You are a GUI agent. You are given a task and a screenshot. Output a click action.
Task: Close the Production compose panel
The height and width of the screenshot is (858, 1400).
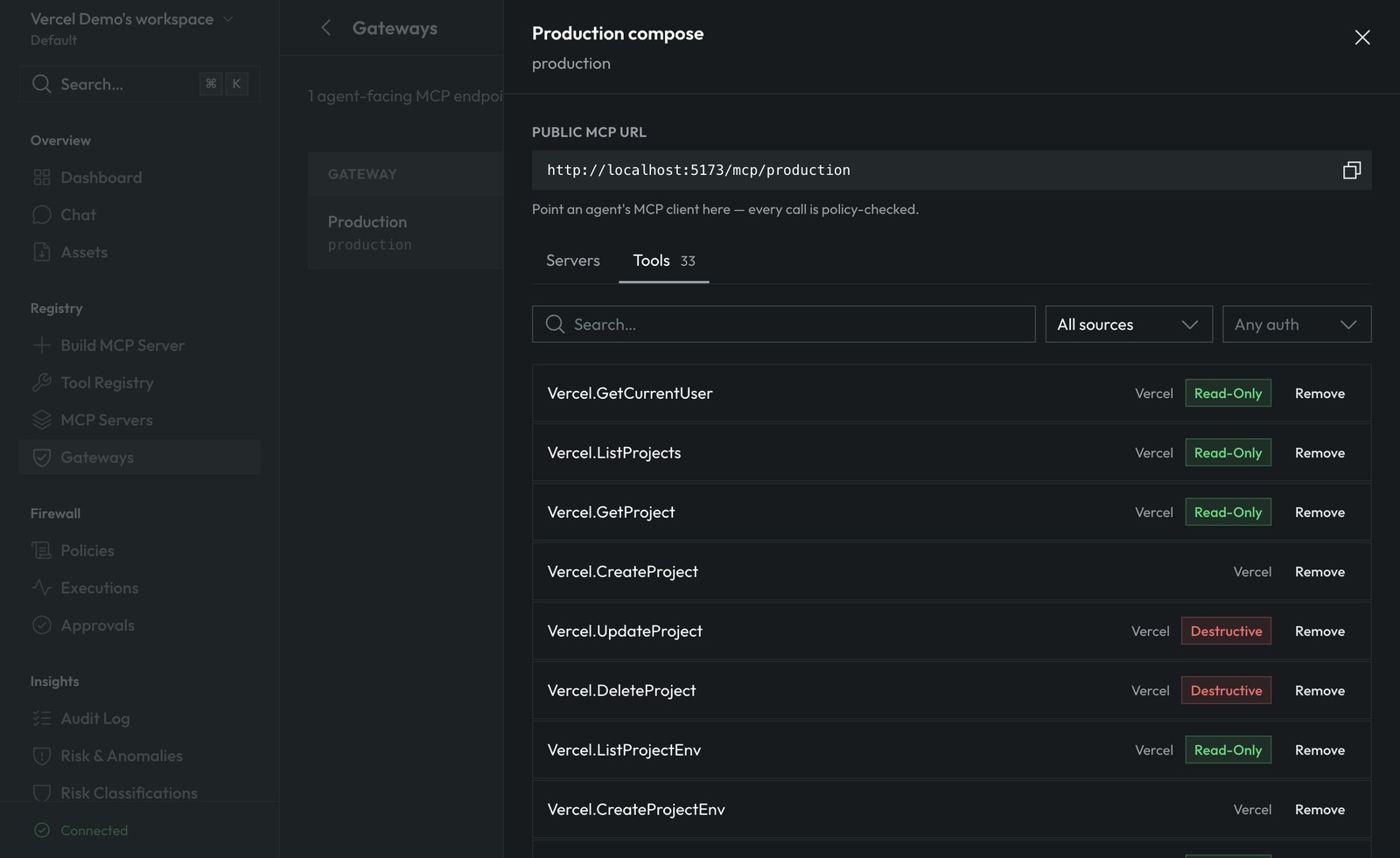point(1362,37)
